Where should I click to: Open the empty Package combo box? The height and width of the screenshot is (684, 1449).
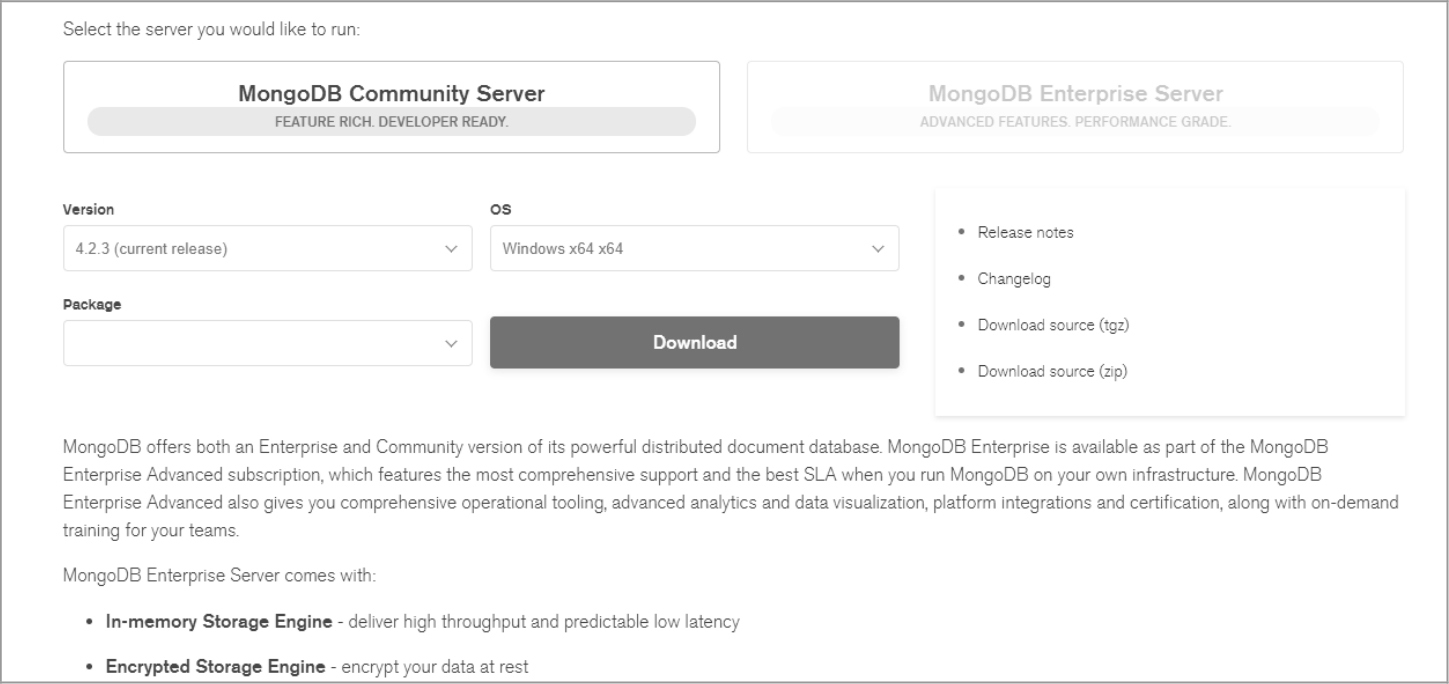[x=250, y=343]
